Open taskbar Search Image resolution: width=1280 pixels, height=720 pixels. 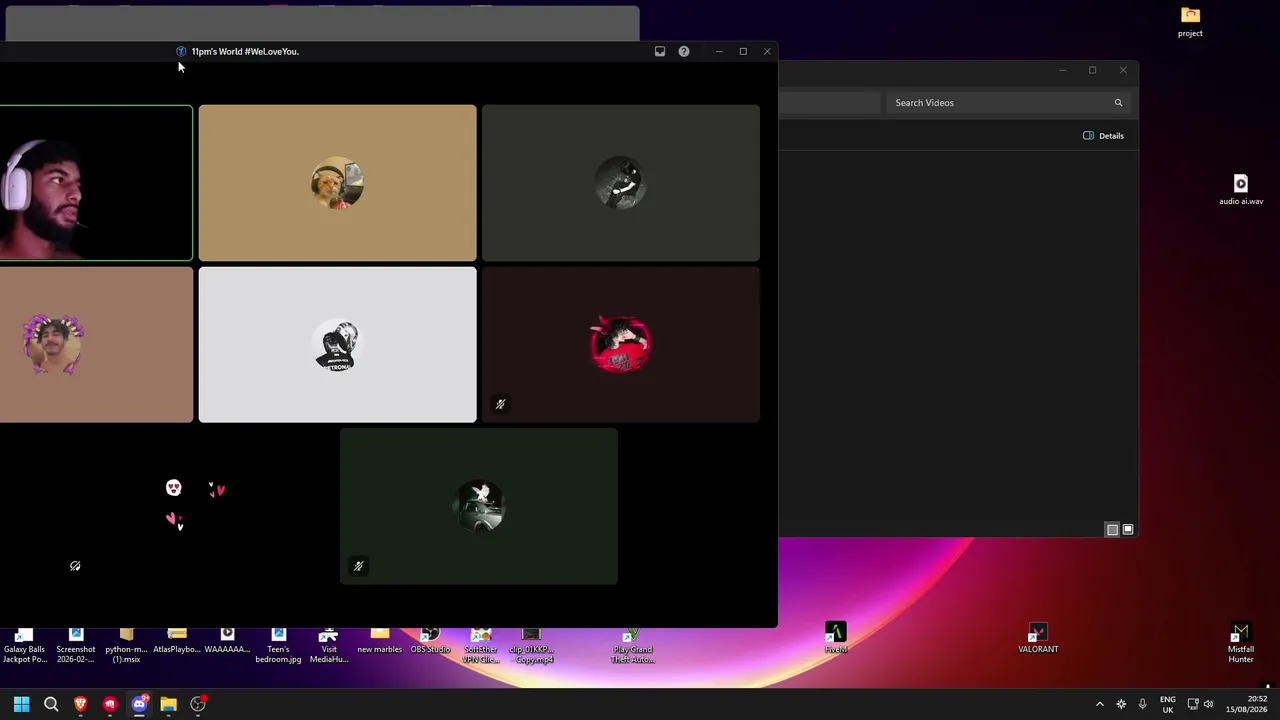coord(51,704)
